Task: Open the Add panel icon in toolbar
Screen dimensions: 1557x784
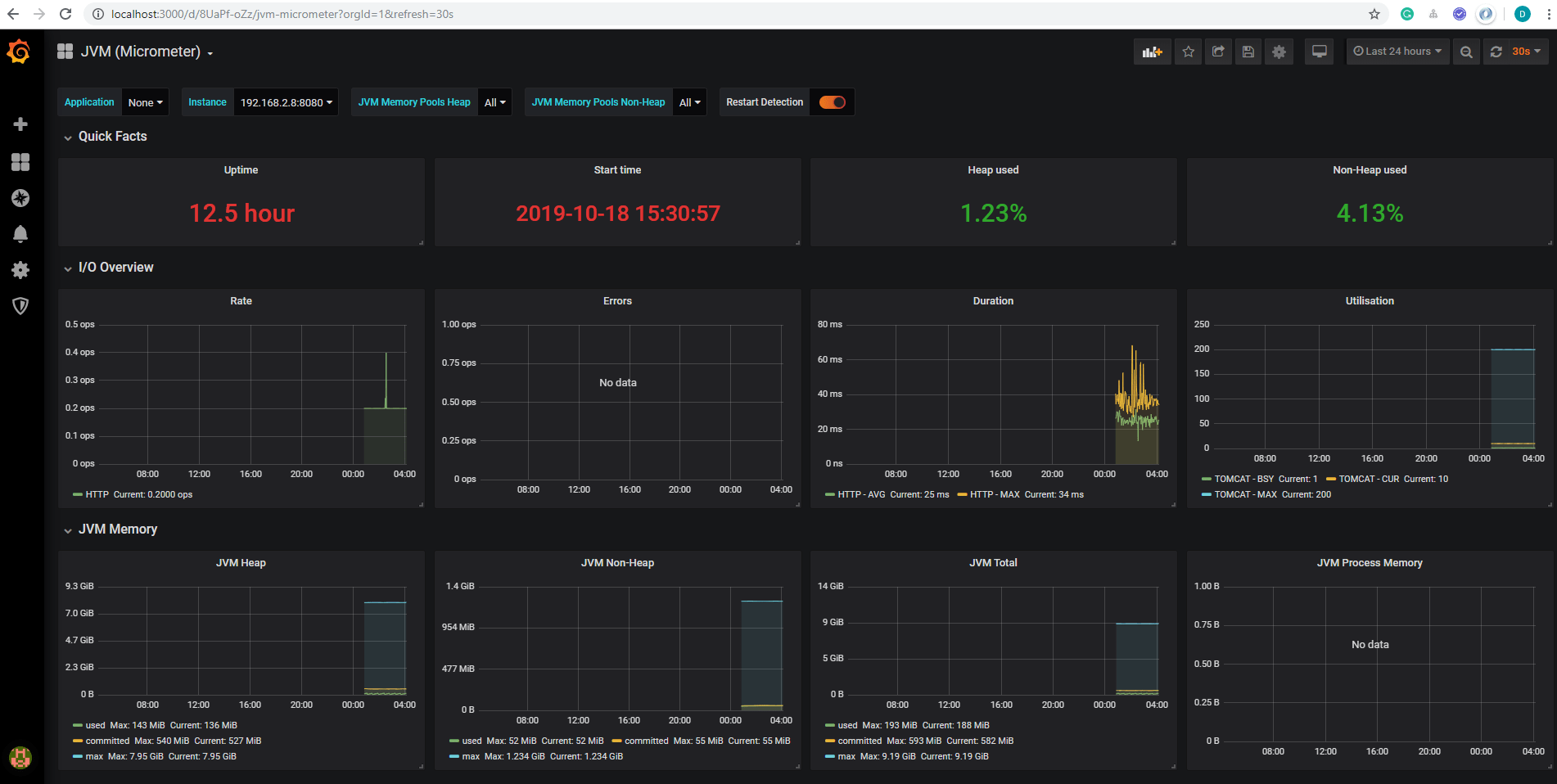Action: [1153, 51]
